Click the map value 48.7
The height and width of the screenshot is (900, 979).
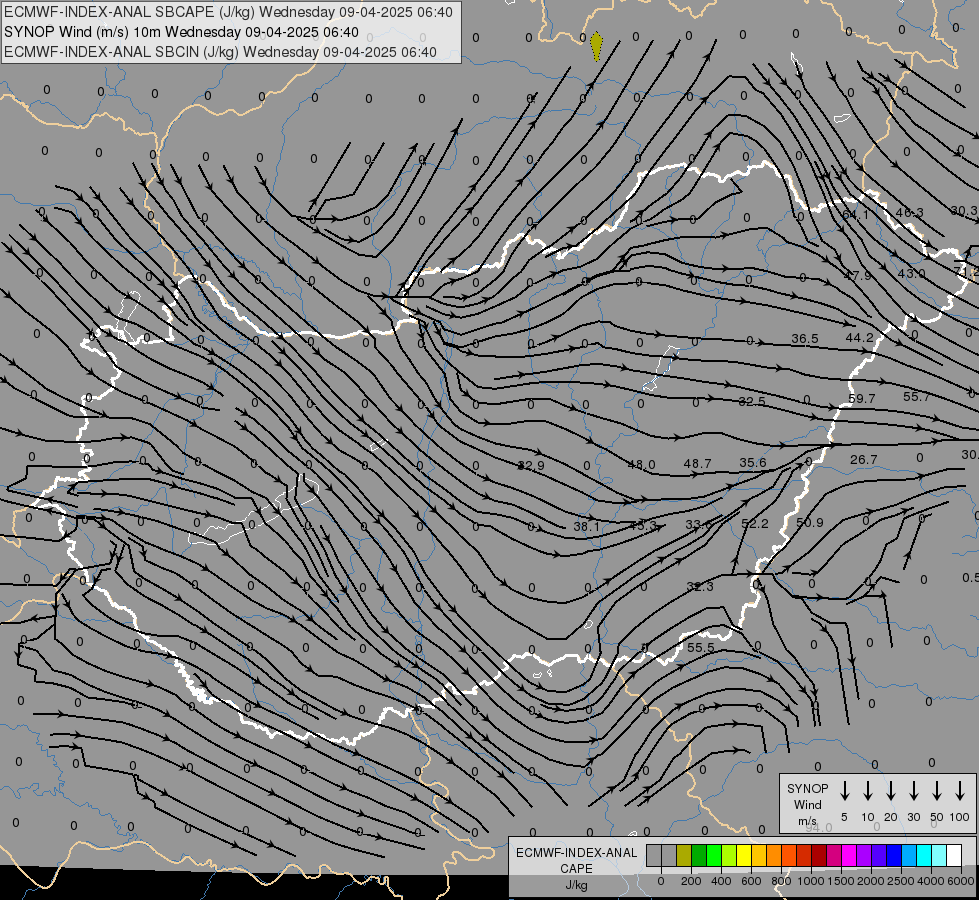tap(697, 463)
